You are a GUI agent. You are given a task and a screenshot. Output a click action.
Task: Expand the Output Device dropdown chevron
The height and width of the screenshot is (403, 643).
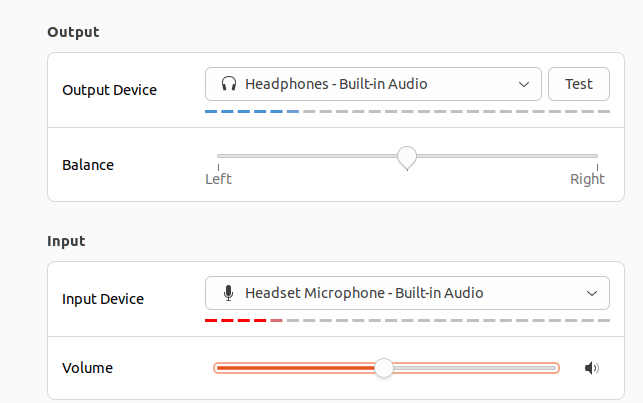tap(524, 84)
